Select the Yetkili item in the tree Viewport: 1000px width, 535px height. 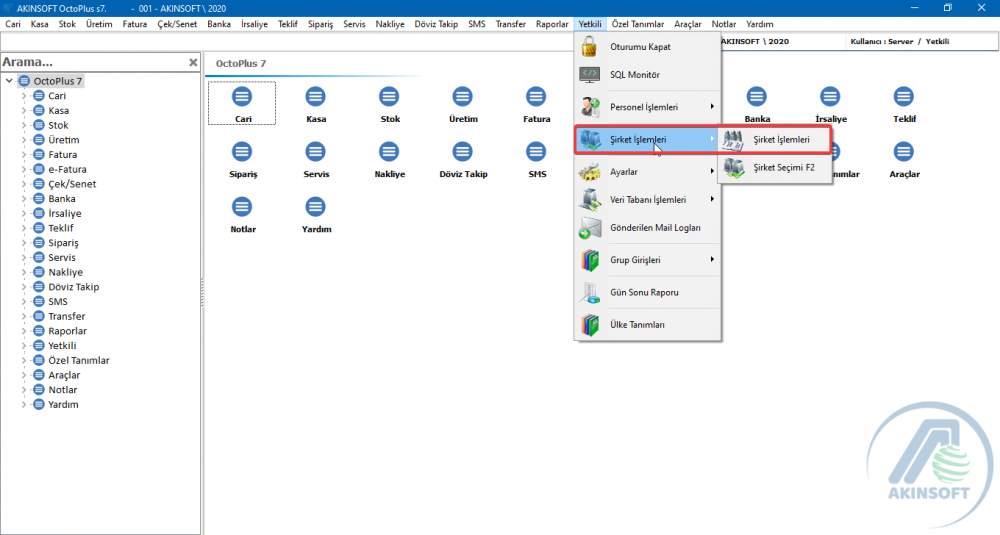[x=62, y=346]
